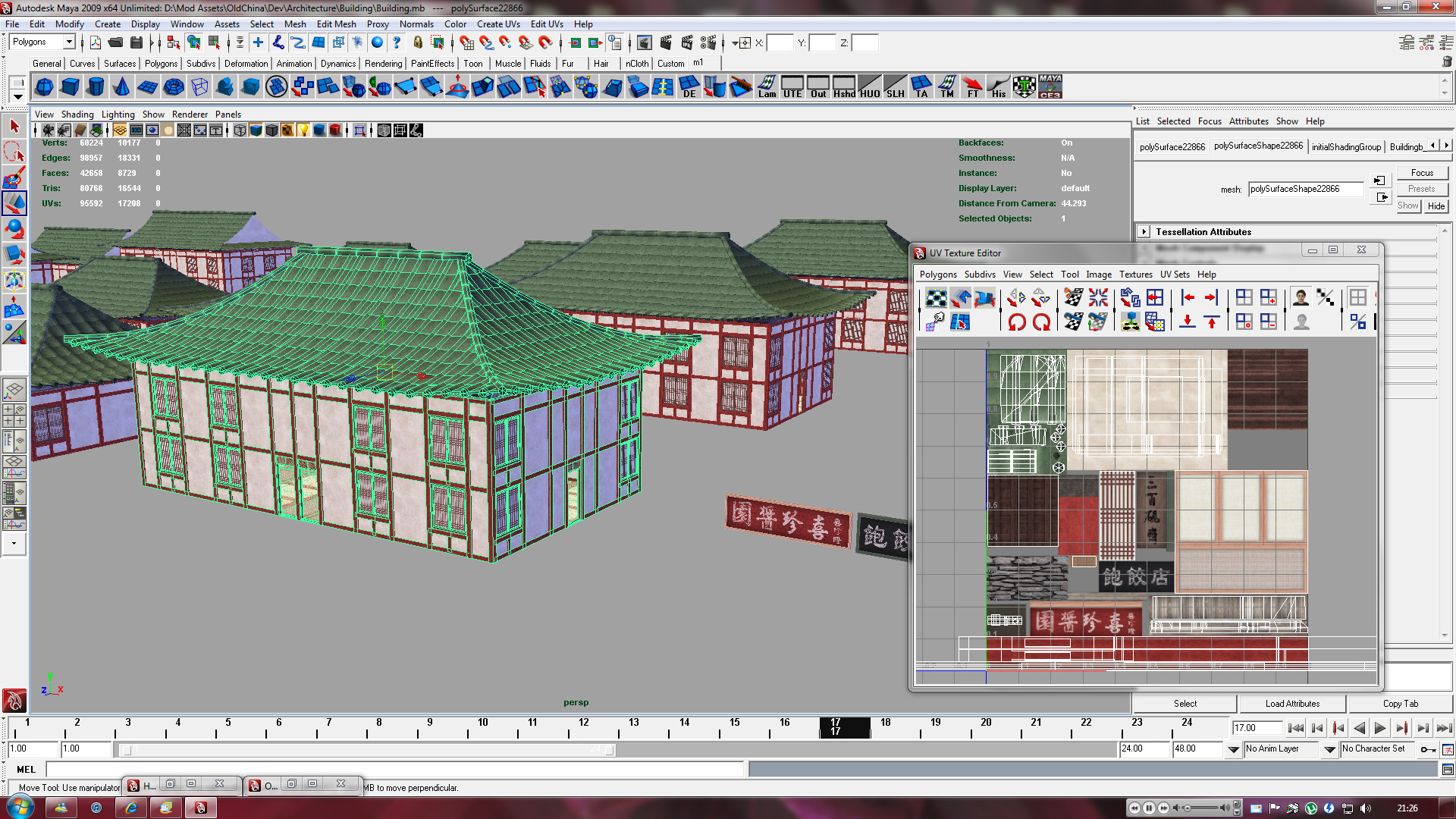Click the flip UVs horizontally icon
Screen dimensions: 1456x819
coord(1016,298)
